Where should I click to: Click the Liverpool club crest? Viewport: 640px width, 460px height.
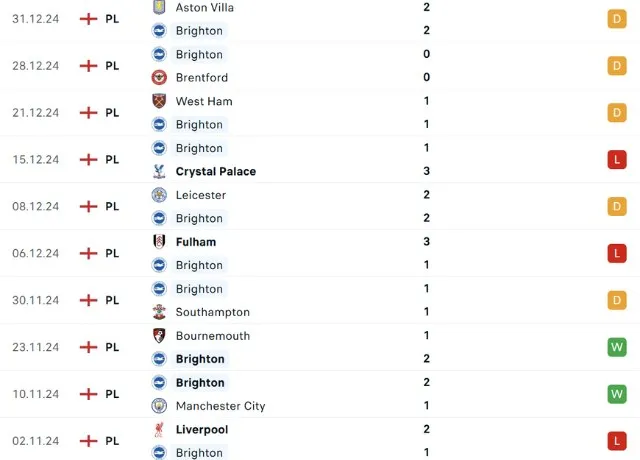(x=159, y=429)
